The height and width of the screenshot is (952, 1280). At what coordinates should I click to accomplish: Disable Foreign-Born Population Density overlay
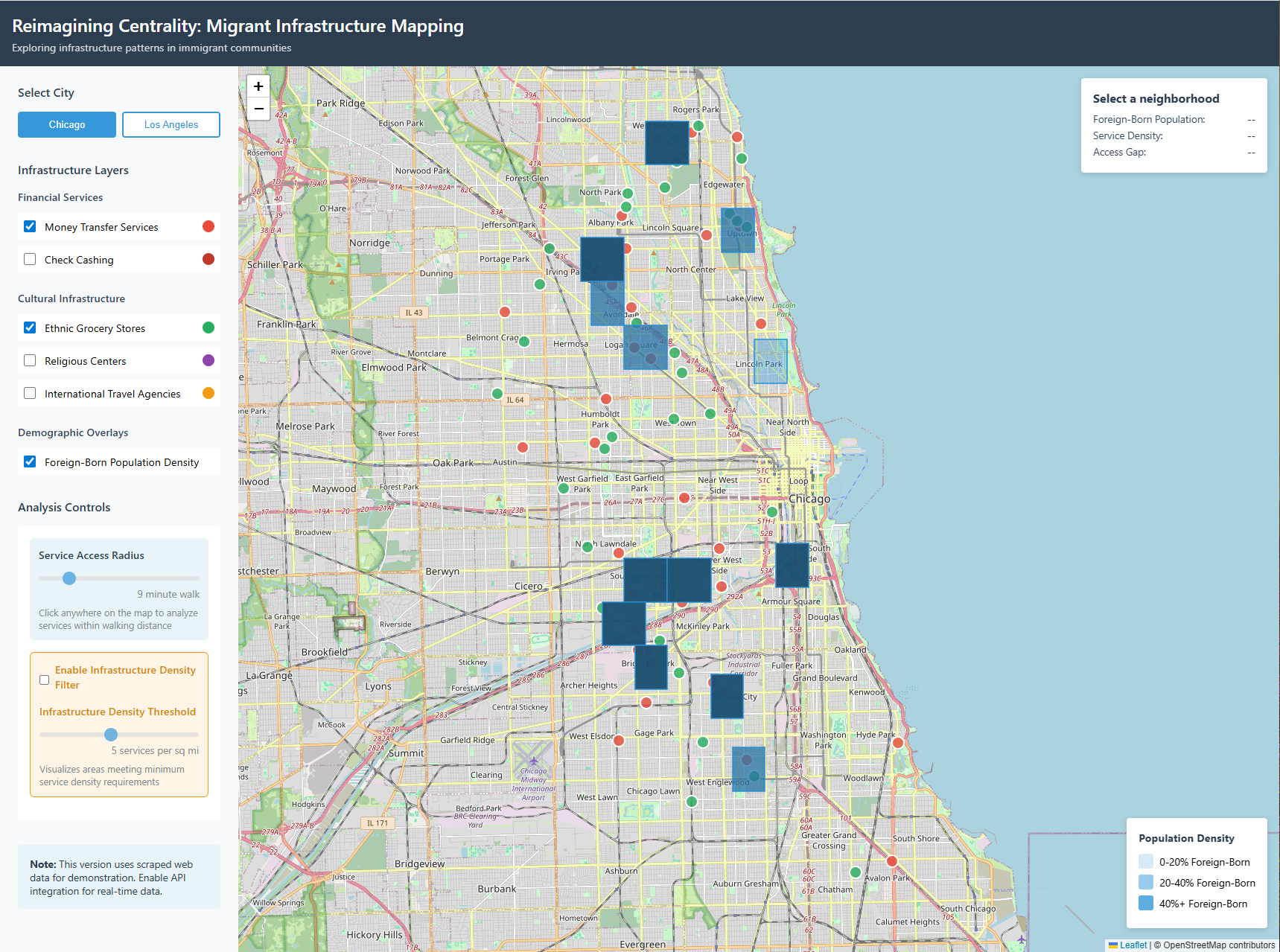pyautogui.click(x=30, y=461)
